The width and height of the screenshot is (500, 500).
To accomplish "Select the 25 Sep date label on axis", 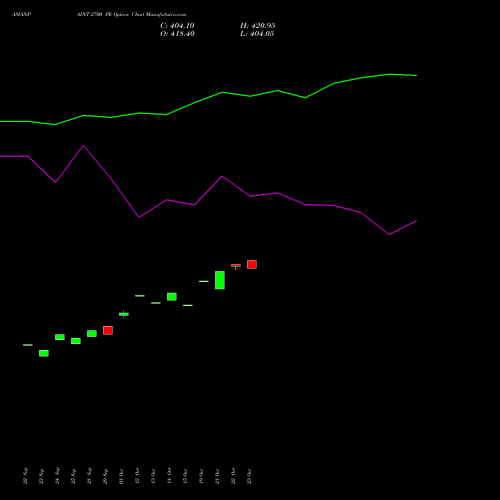I will coord(73,476).
